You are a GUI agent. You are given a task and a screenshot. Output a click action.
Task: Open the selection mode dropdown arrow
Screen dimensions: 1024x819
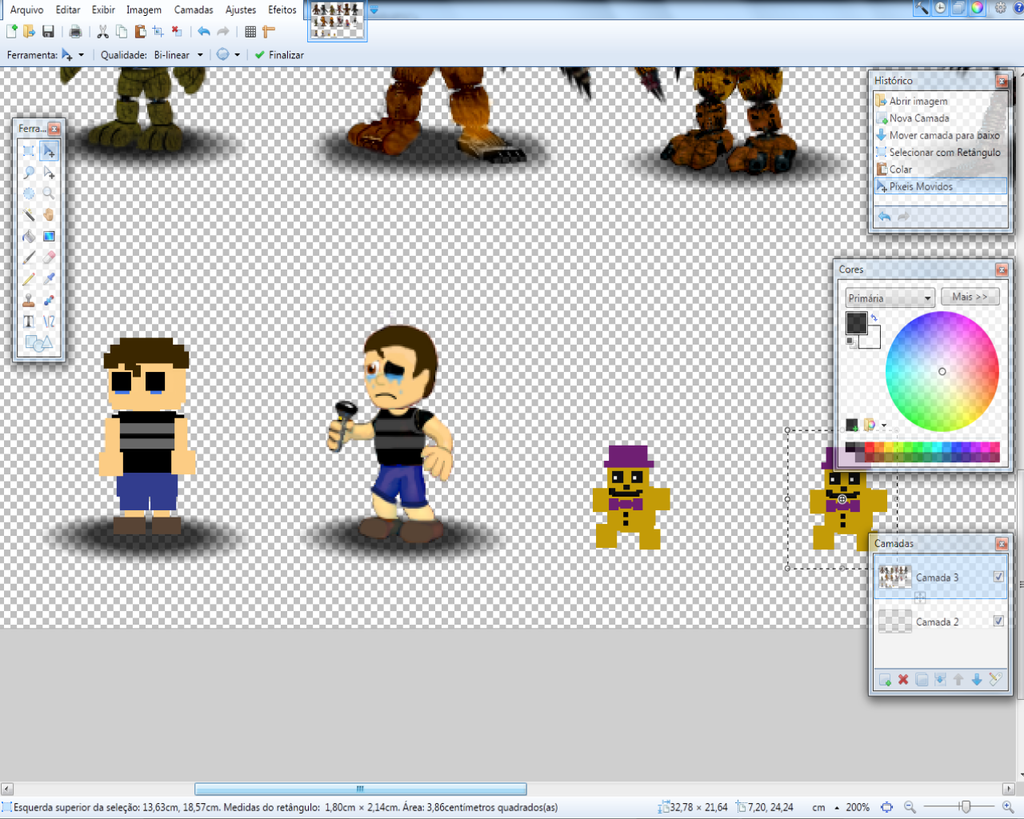pos(237,55)
